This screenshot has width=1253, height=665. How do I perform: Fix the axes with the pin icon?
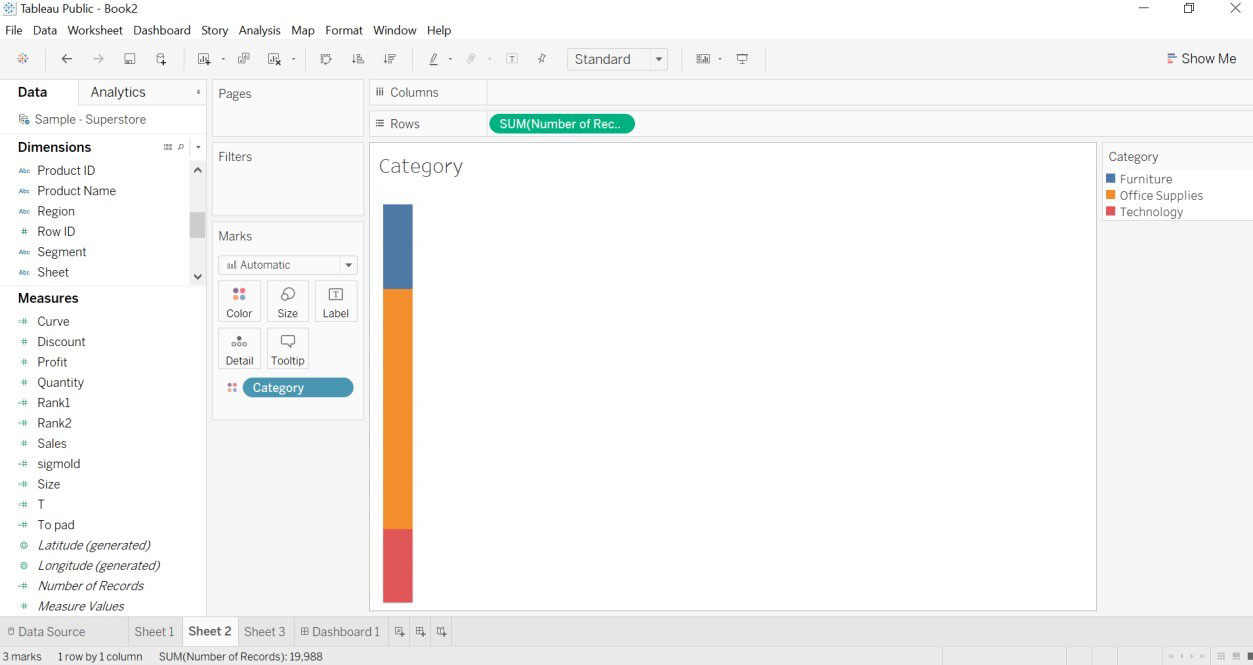542,59
